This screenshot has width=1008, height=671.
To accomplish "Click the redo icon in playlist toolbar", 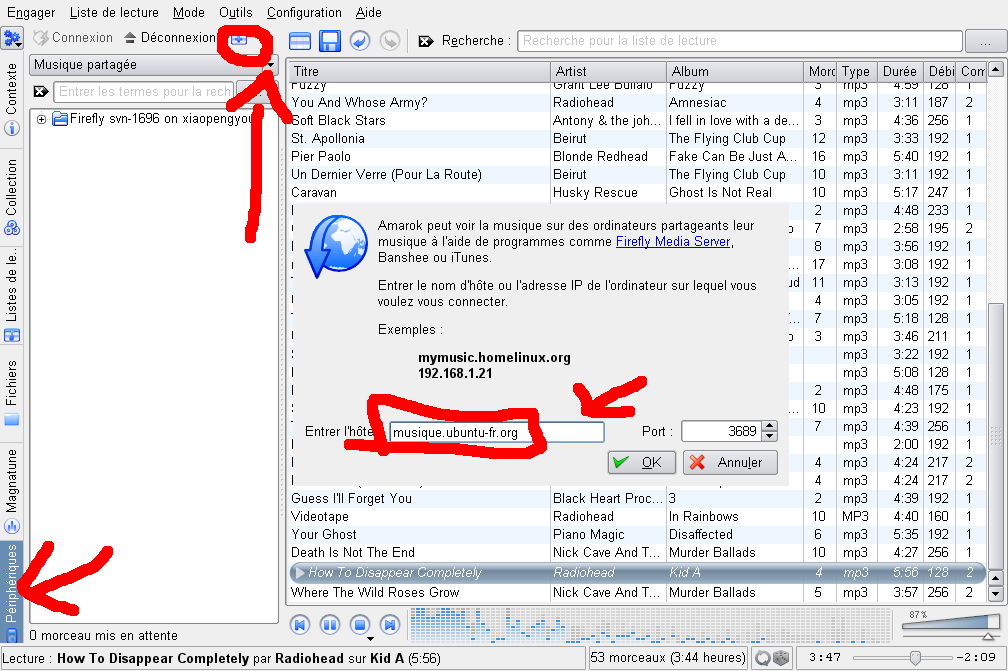I will point(390,40).
